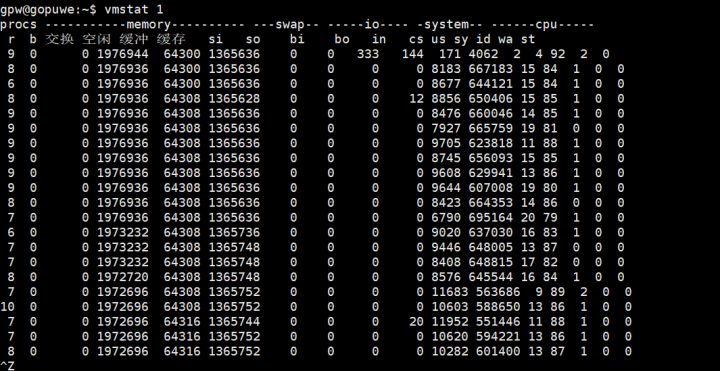Click the ^Z text at bottom
The image size is (720, 371).
coord(7,366)
